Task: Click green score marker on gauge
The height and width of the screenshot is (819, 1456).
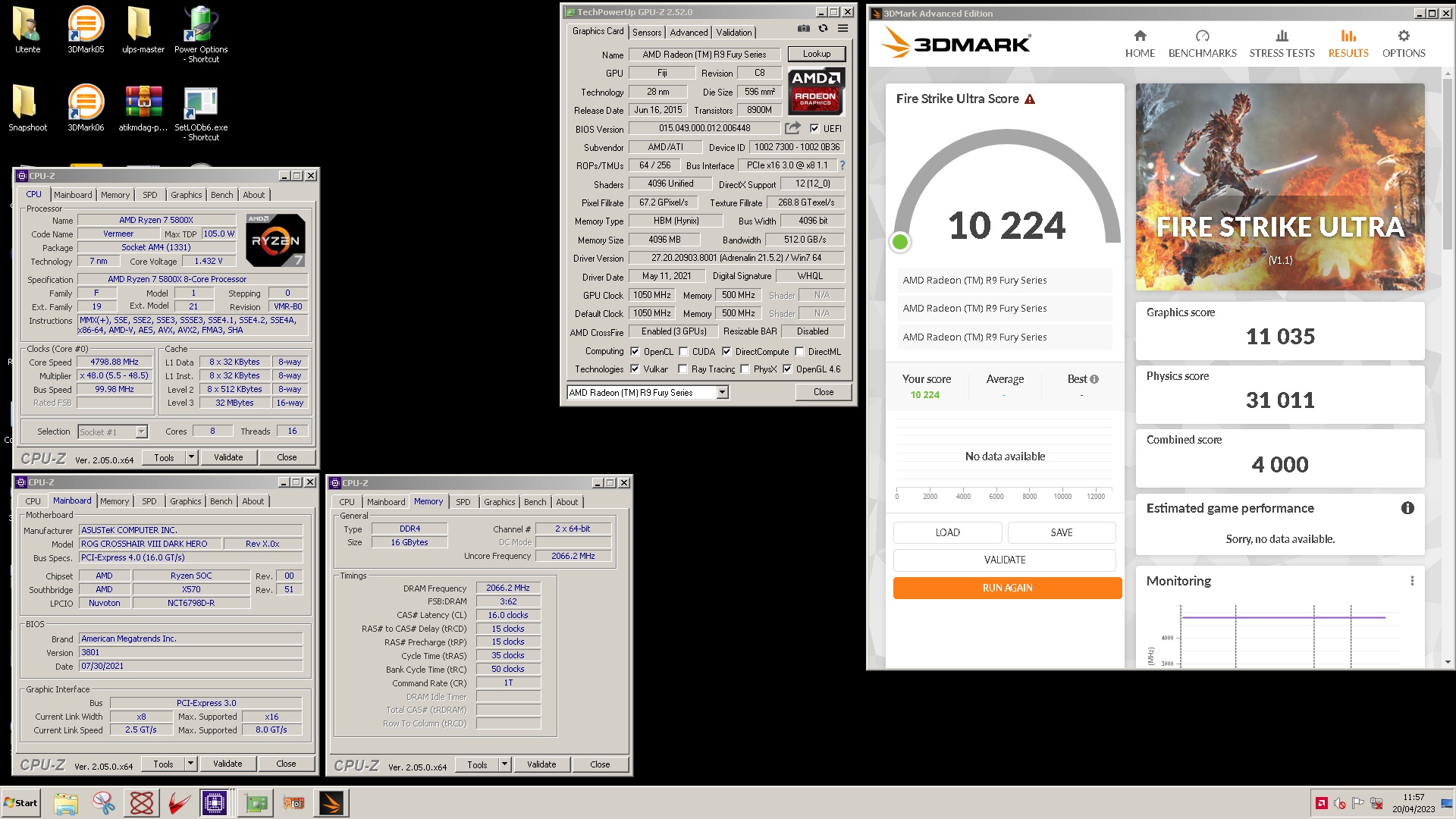Action: click(900, 242)
